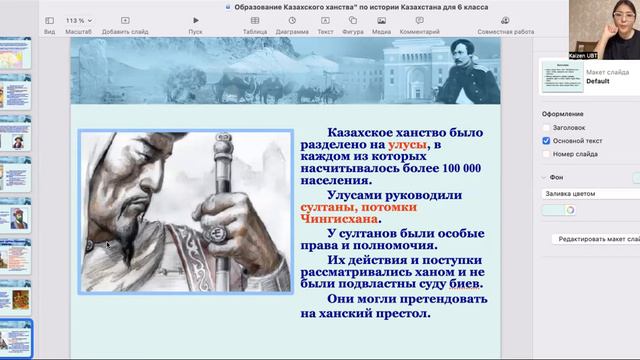Collapse the Фон section chevron
The image size is (640, 360).
click(544, 178)
